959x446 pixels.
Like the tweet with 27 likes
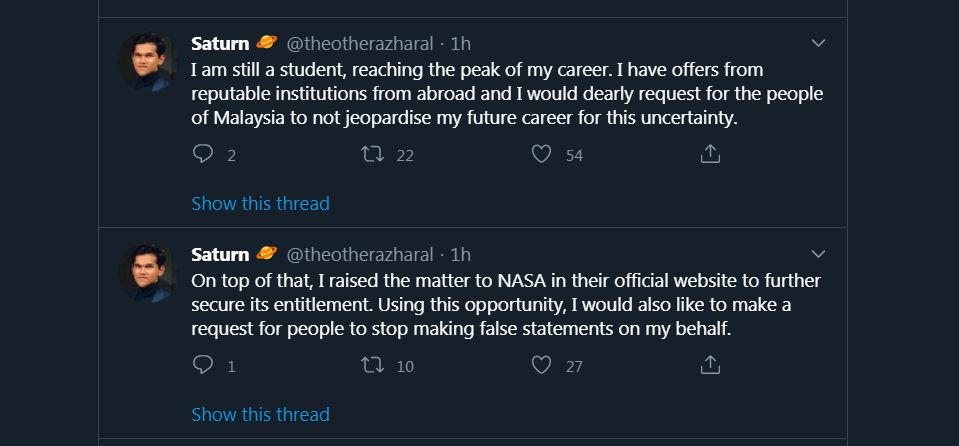[542, 365]
